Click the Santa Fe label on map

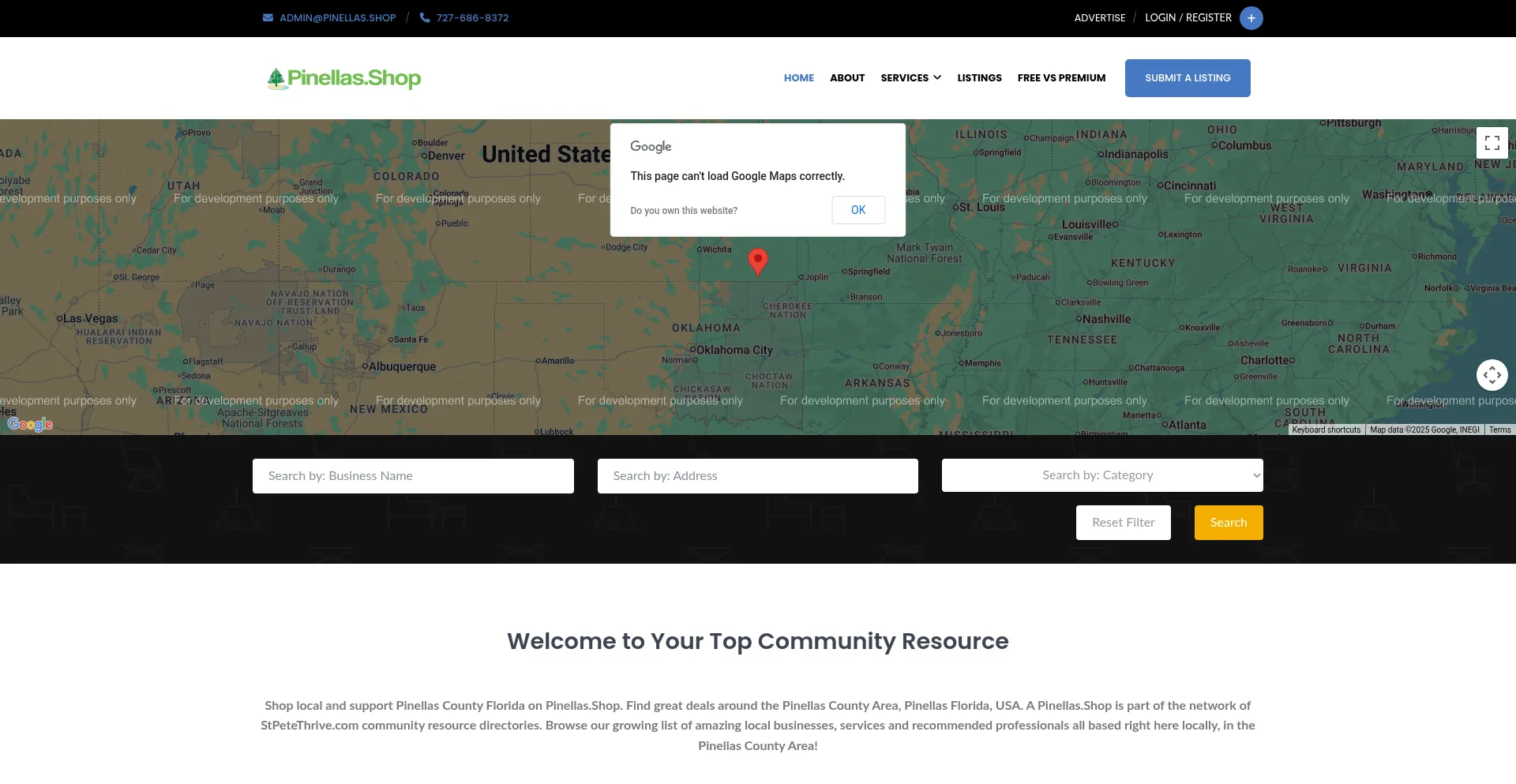[x=411, y=339]
